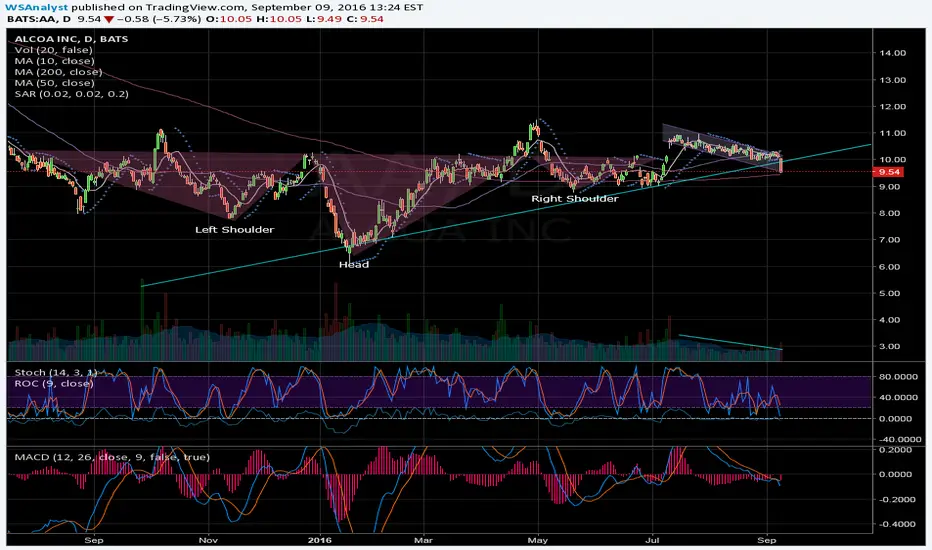Image resolution: width=932 pixels, height=550 pixels.
Task: Click the 10.00 price axis label
Action: [893, 159]
